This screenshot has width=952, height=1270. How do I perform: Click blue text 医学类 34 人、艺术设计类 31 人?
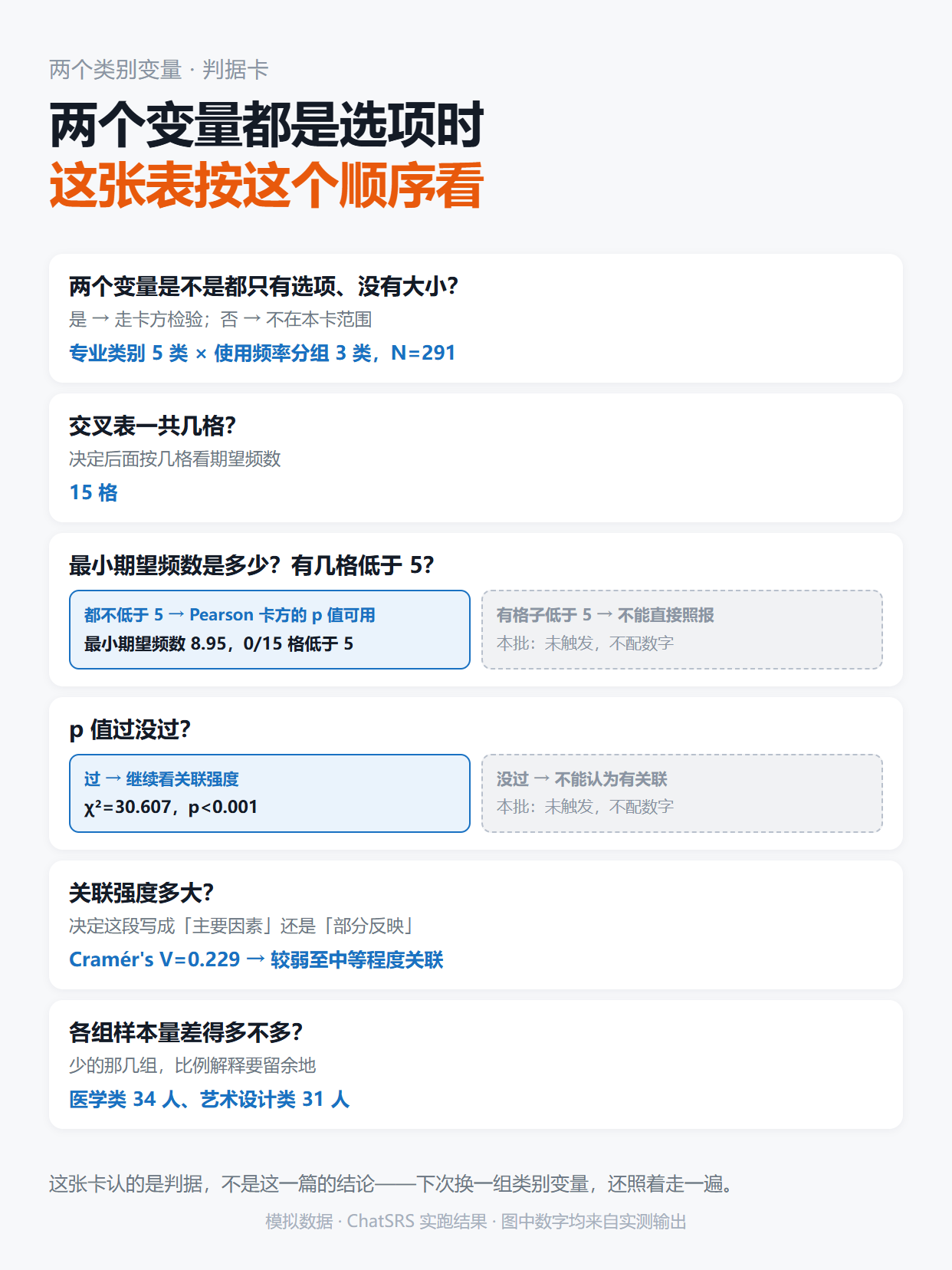coord(209,1099)
